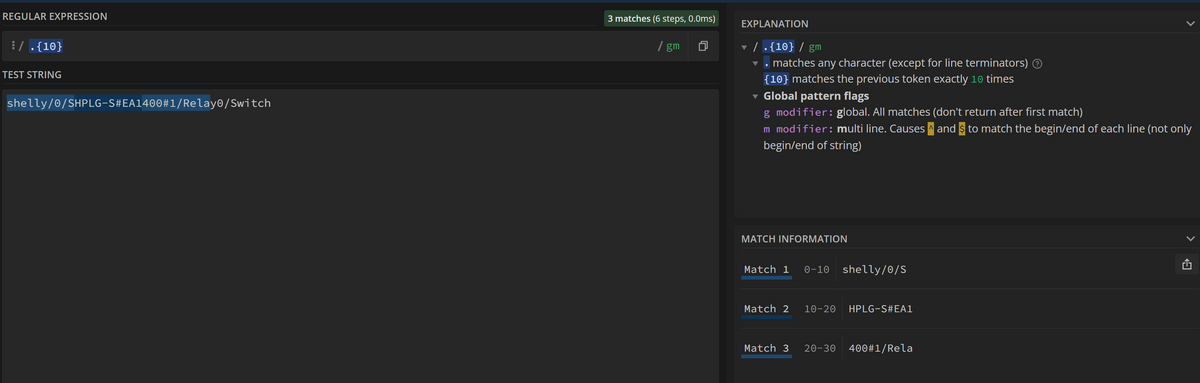Click the 'MATCH INFORMATION' panel title
1200x383 pixels.
794,239
